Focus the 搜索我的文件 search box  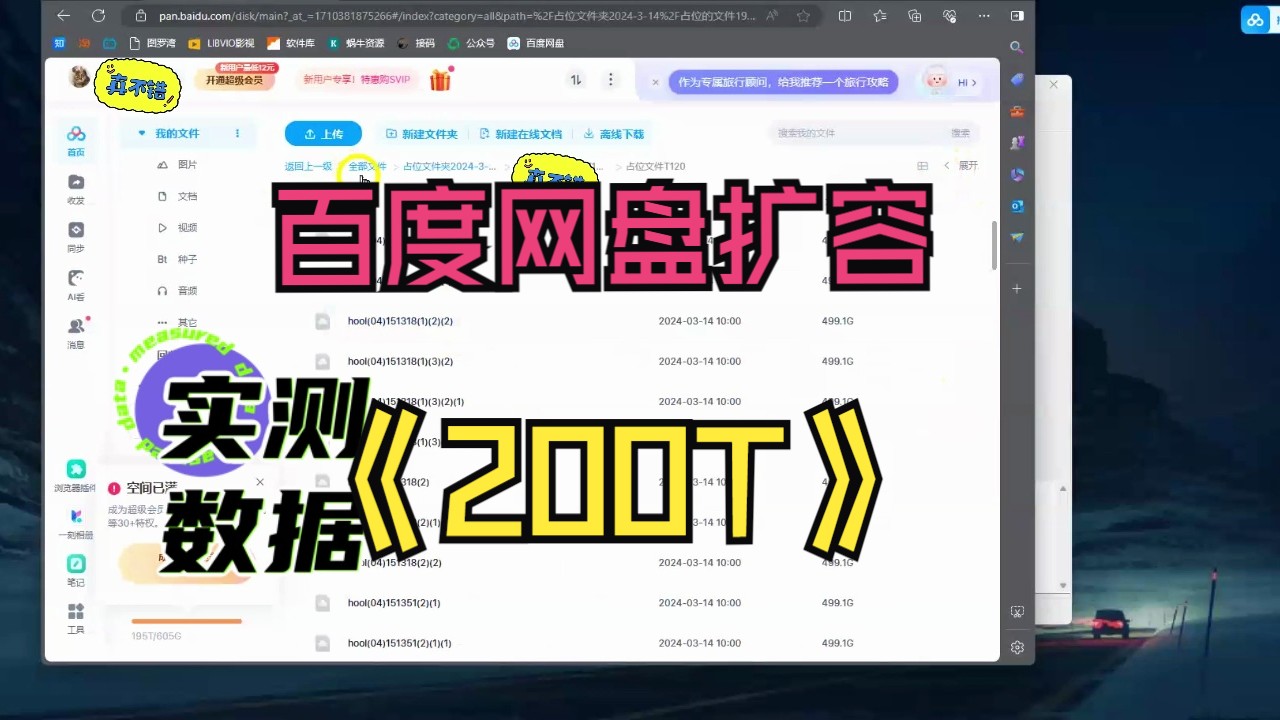(858, 133)
